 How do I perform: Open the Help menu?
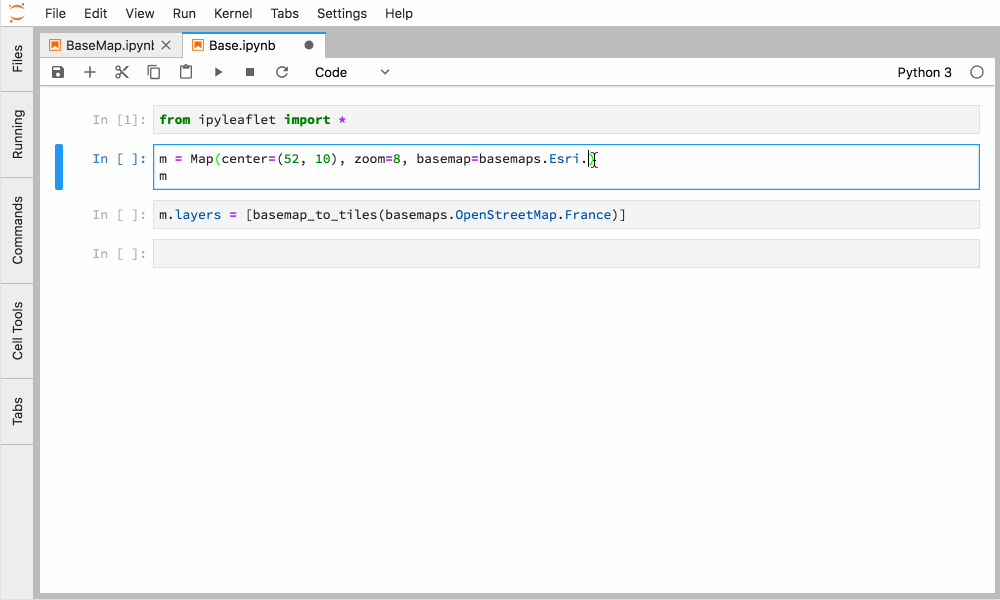(x=399, y=13)
